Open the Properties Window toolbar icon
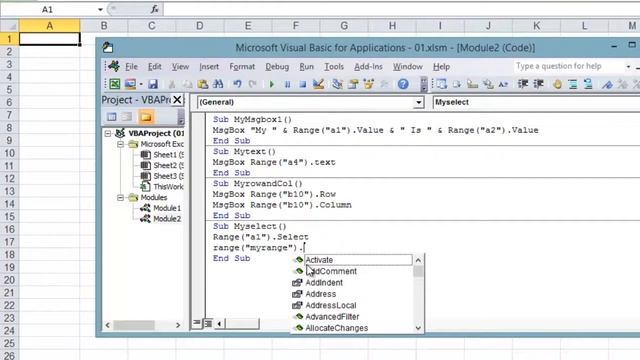 (353, 84)
